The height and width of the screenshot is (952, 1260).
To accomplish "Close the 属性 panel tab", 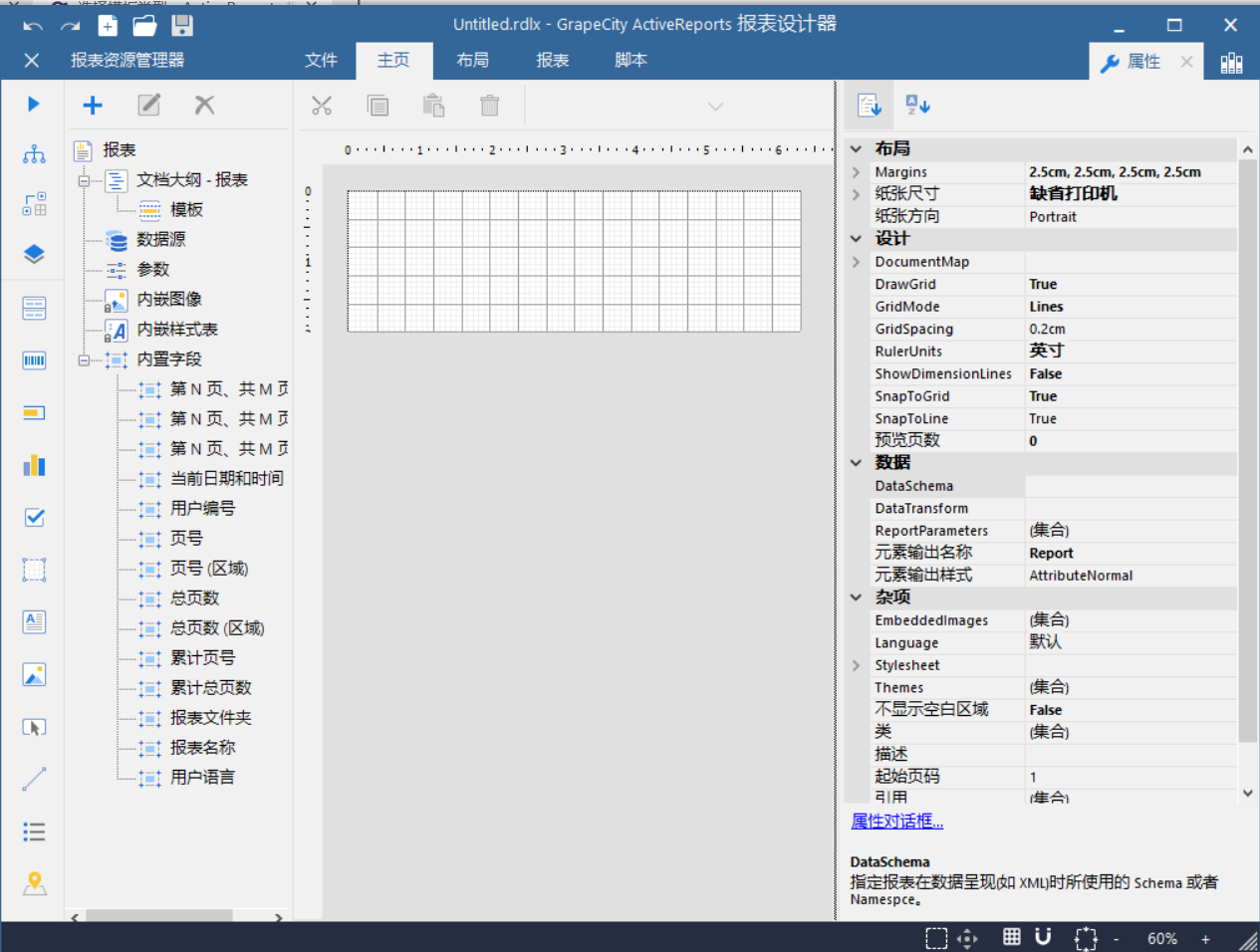I will pyautogui.click(x=1186, y=62).
